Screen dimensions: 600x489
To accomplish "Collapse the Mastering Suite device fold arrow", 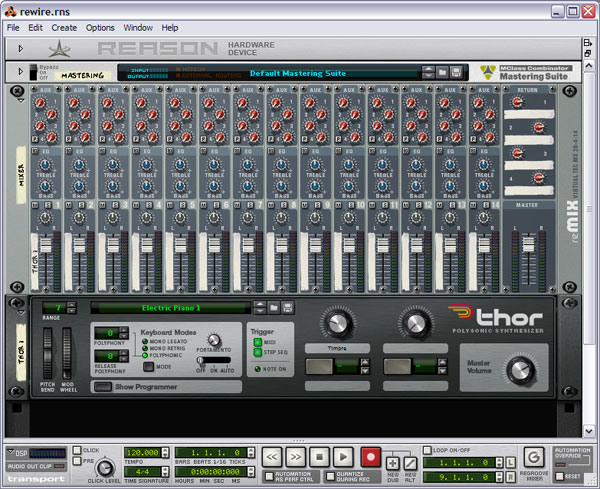I will pyautogui.click(x=21, y=72).
